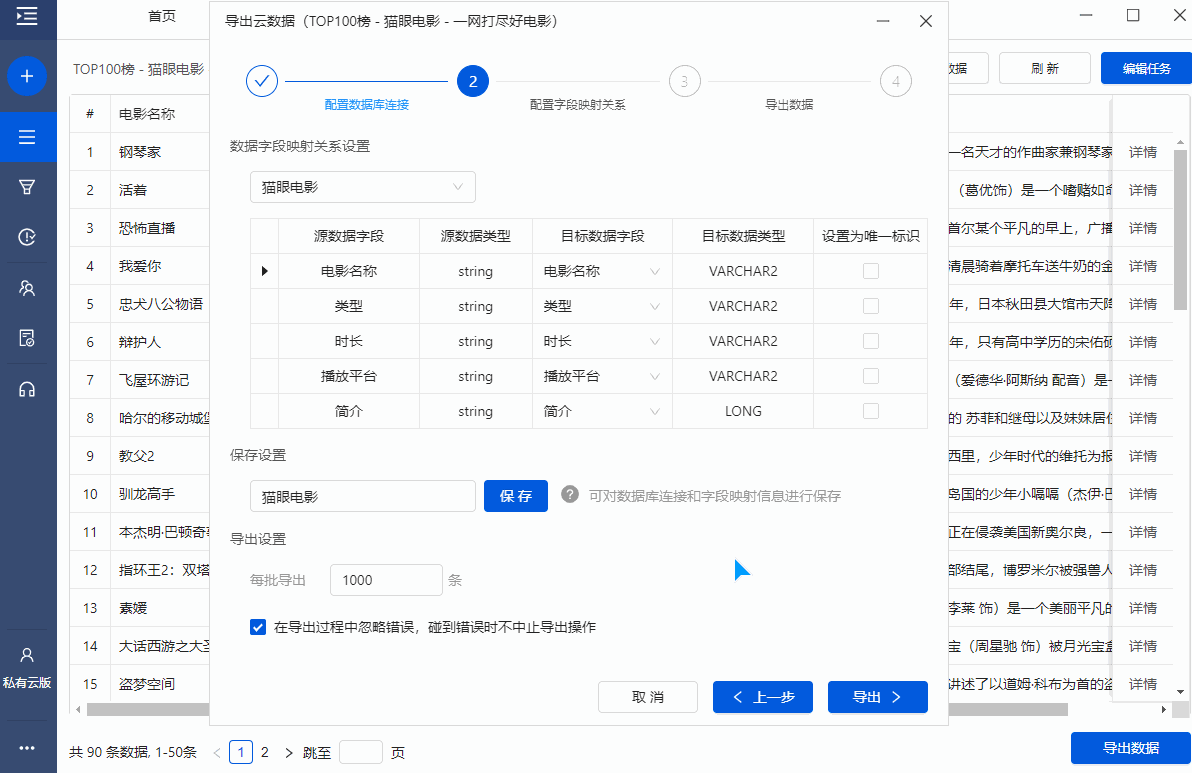Click the 源数据字段 column header

coord(349,236)
